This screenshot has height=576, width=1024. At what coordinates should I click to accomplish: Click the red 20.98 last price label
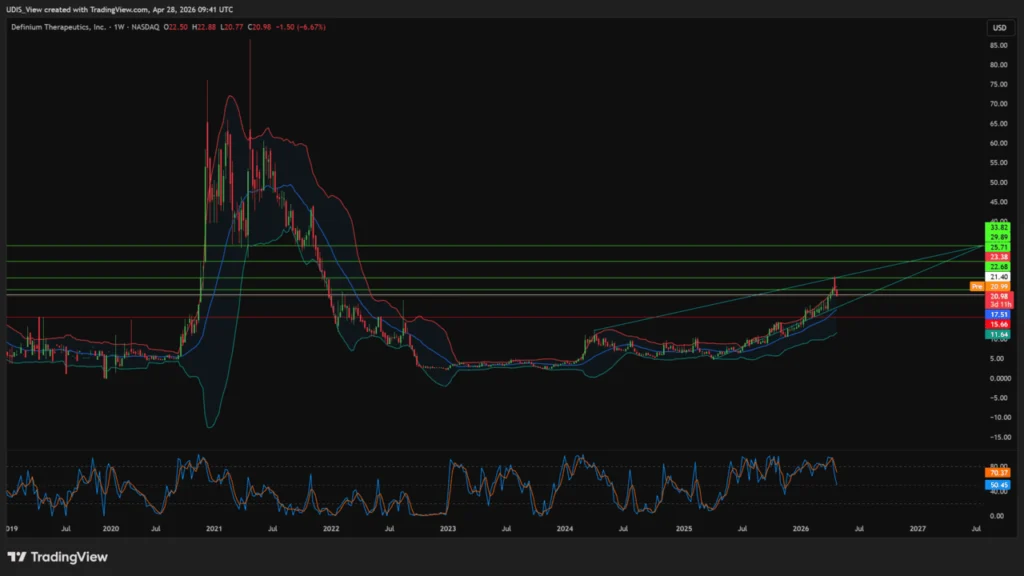[999, 296]
